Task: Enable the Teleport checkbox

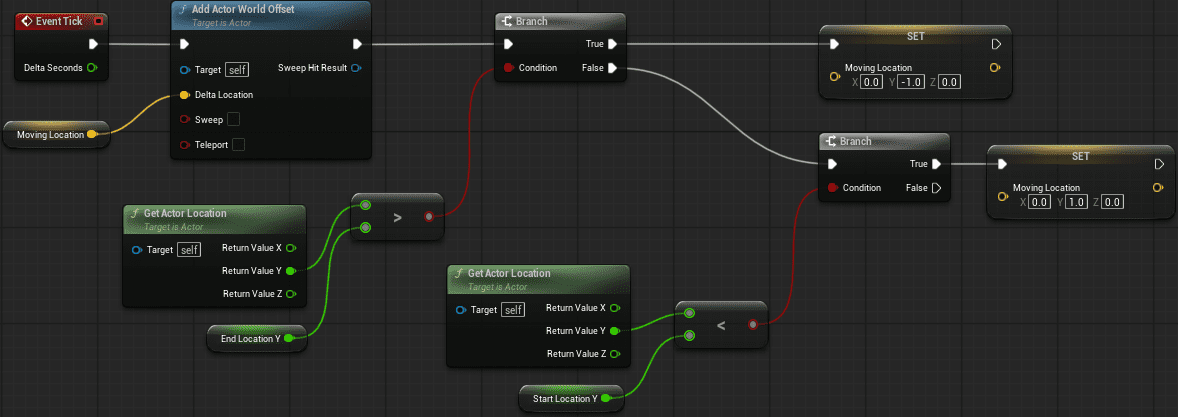Action: pyautogui.click(x=238, y=144)
